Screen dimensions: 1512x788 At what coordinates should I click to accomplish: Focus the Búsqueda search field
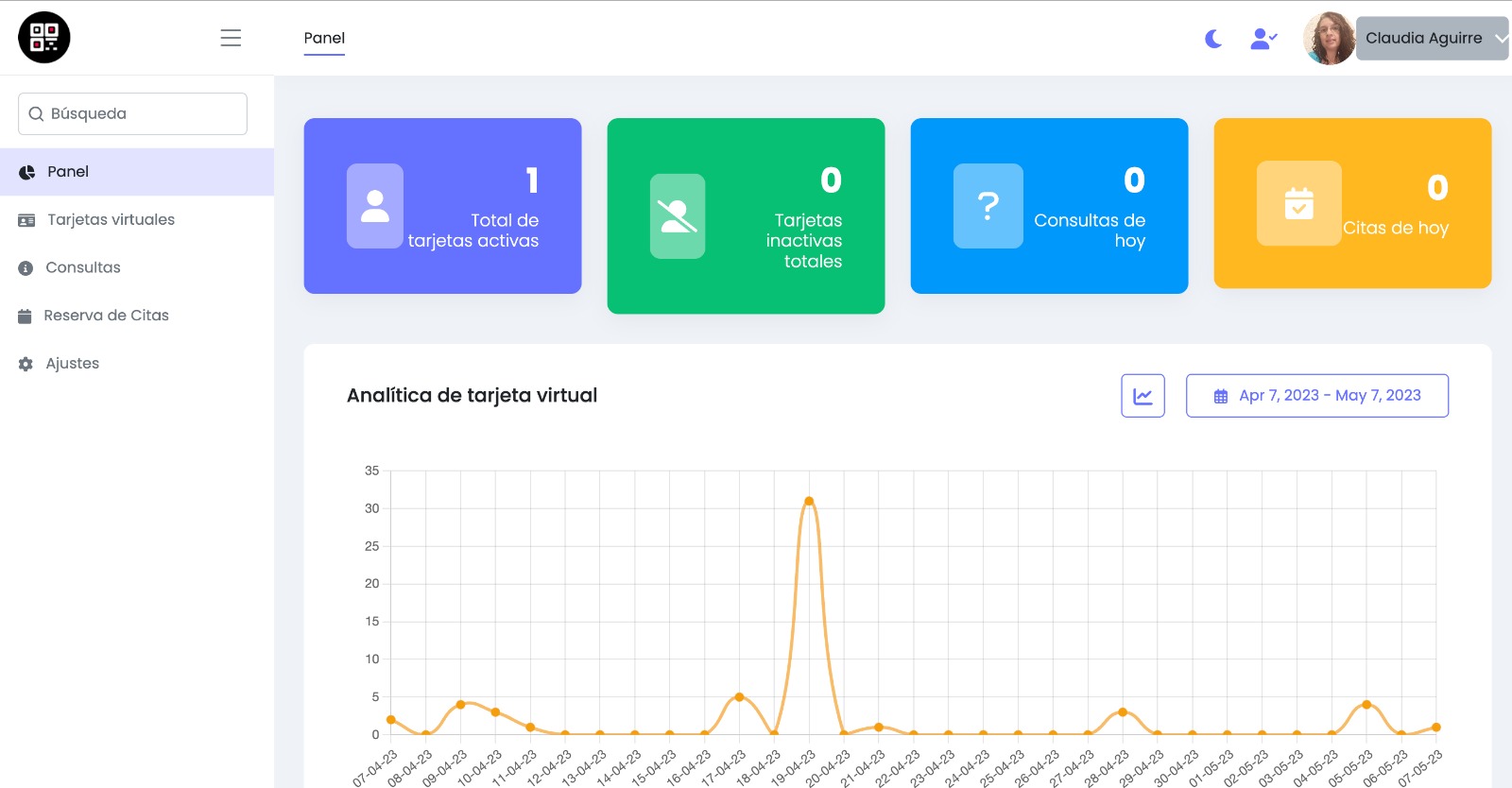pyautogui.click(x=132, y=113)
